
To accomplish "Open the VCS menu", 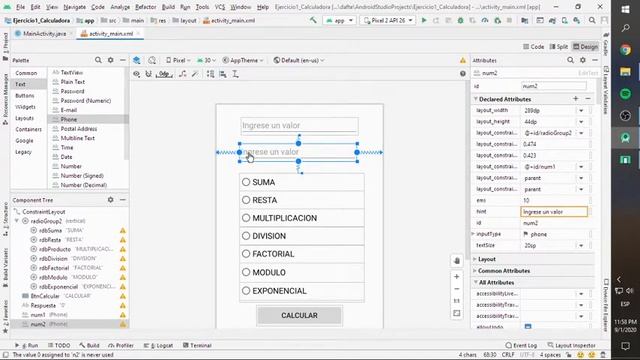I will point(220,7).
